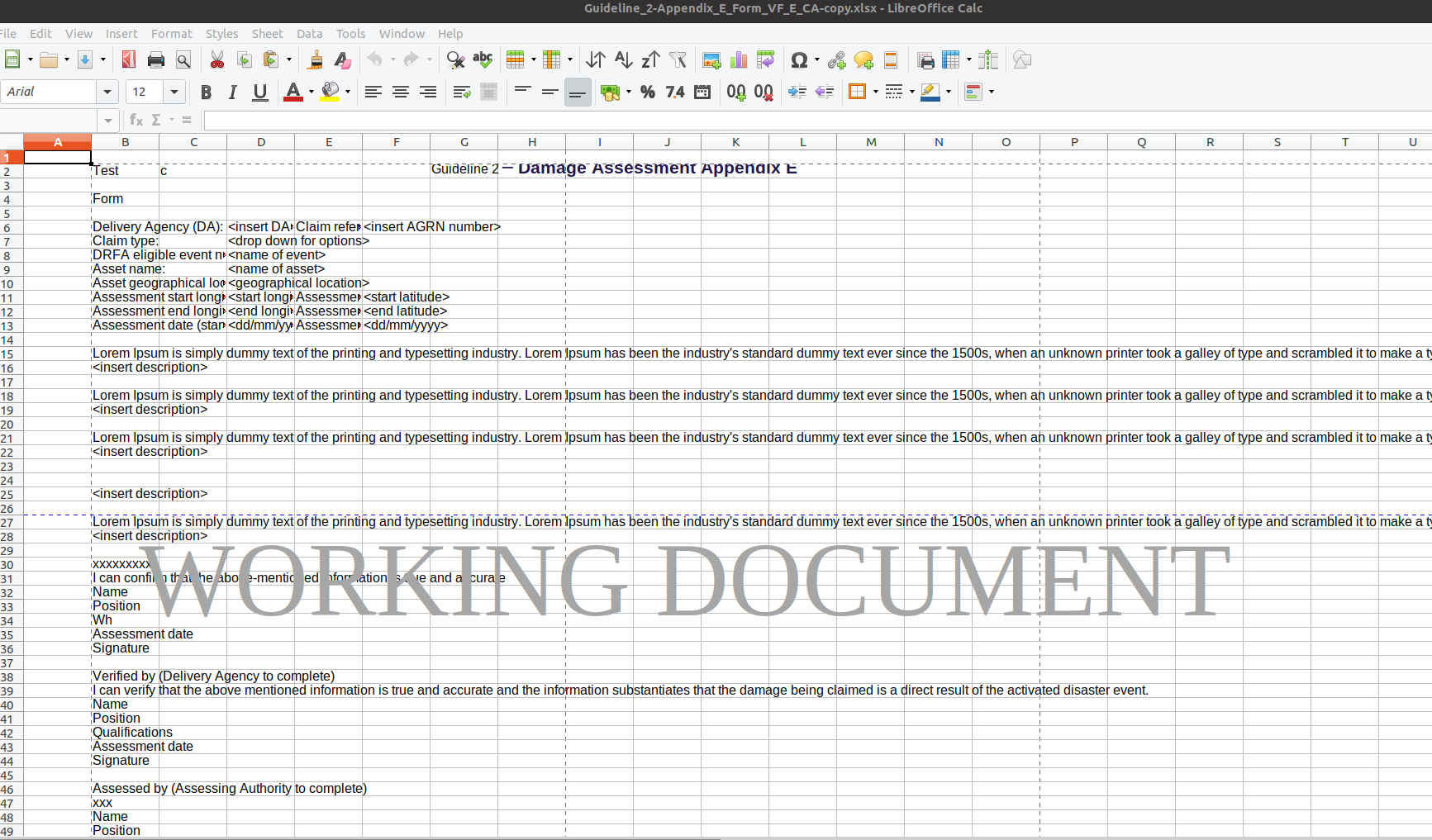The image size is (1432, 840).
Task: Apply red font color
Action: [293, 92]
